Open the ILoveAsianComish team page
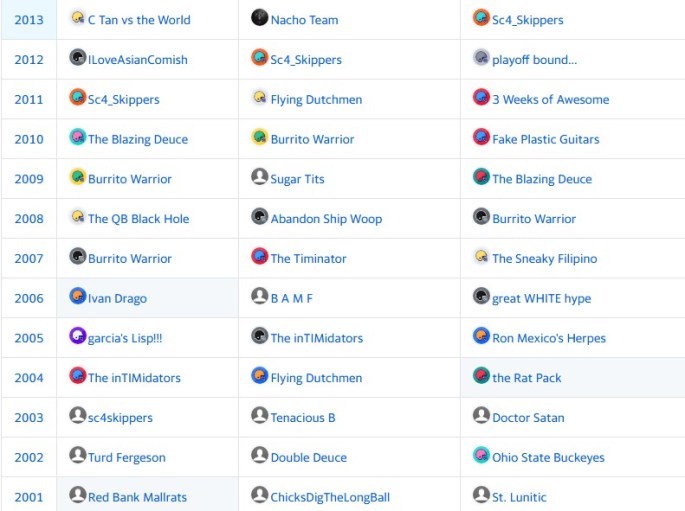The height and width of the screenshot is (511, 685). [x=138, y=60]
